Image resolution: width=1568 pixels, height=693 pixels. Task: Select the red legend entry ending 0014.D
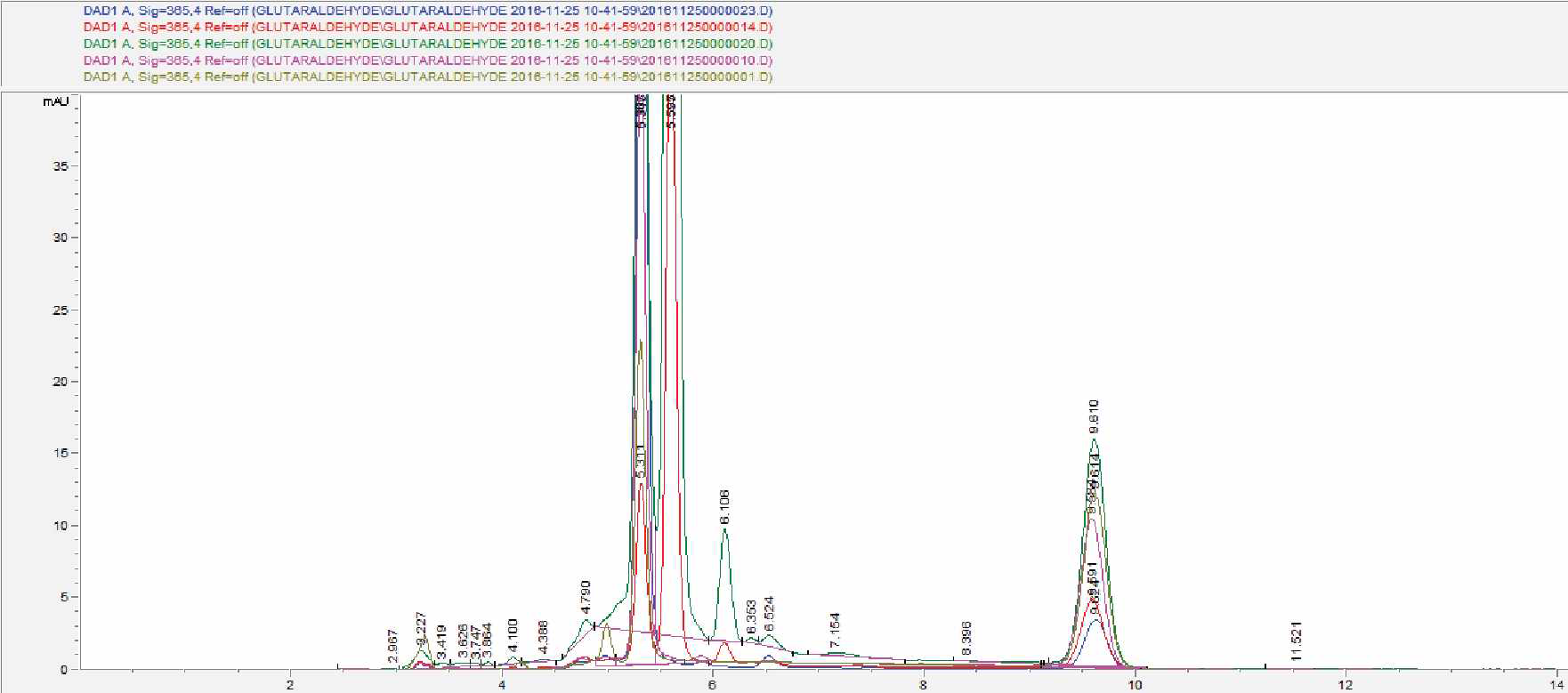[426, 27]
